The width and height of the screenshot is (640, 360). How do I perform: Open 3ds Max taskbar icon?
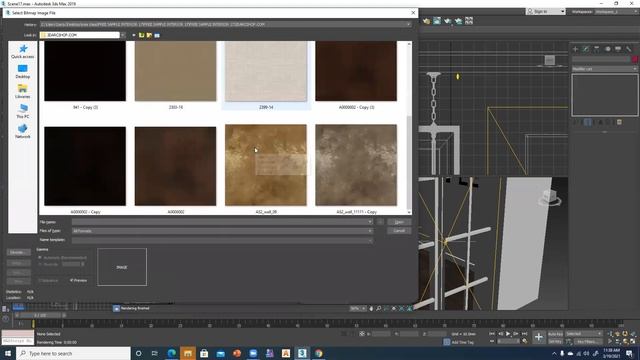(x=302, y=353)
